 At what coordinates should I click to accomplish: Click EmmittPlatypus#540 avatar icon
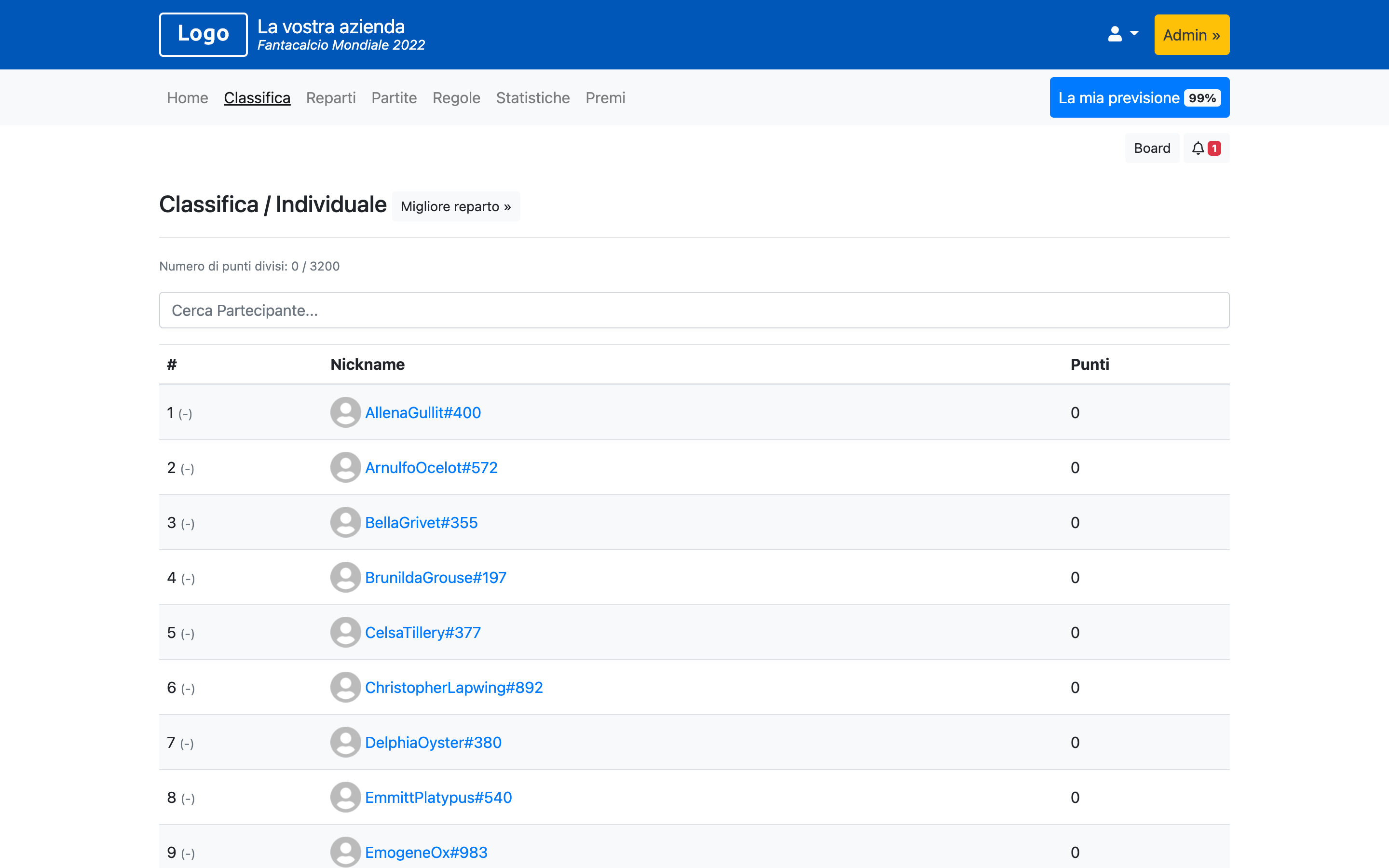[345, 797]
